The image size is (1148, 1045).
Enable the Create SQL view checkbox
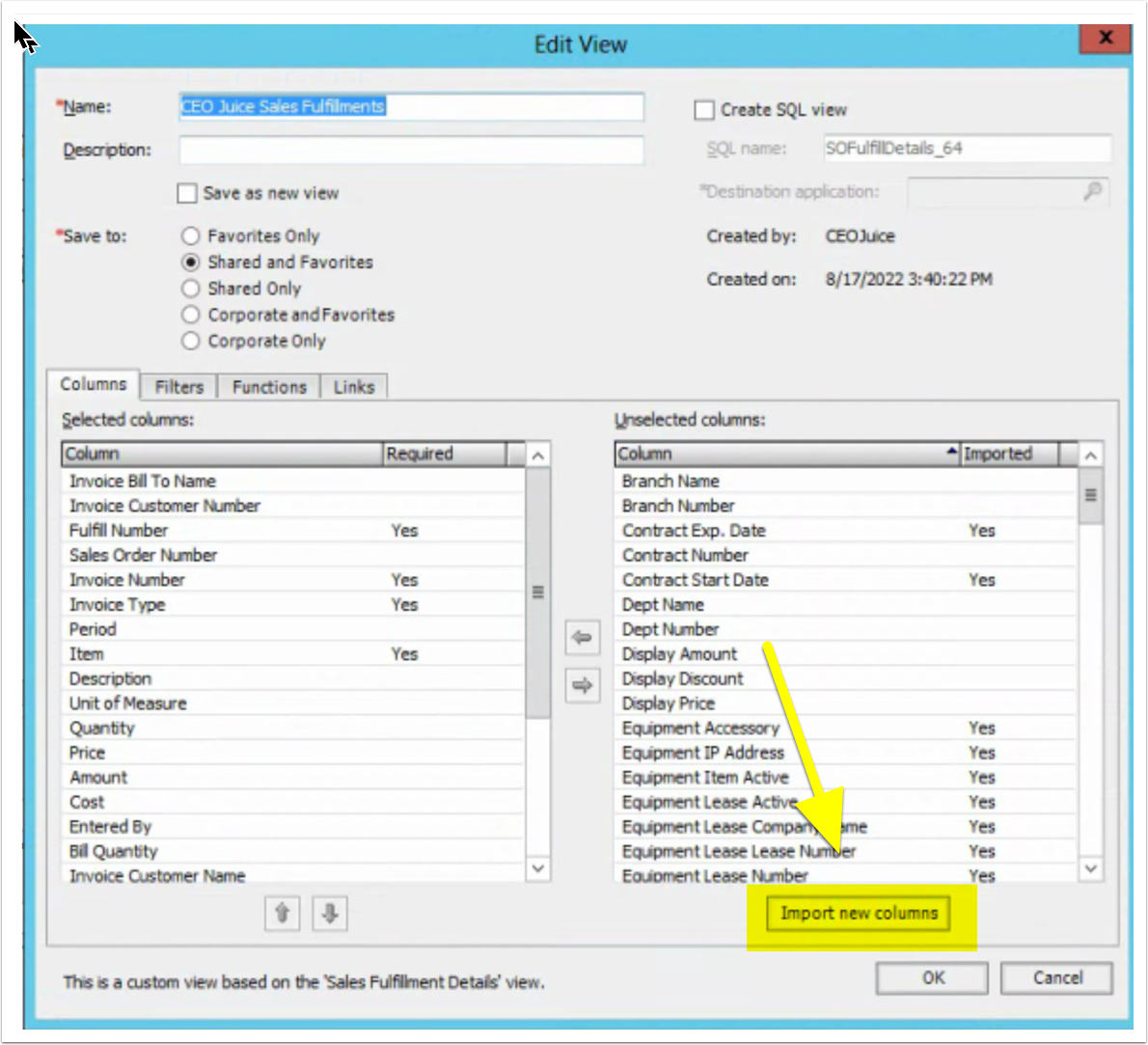tap(705, 110)
